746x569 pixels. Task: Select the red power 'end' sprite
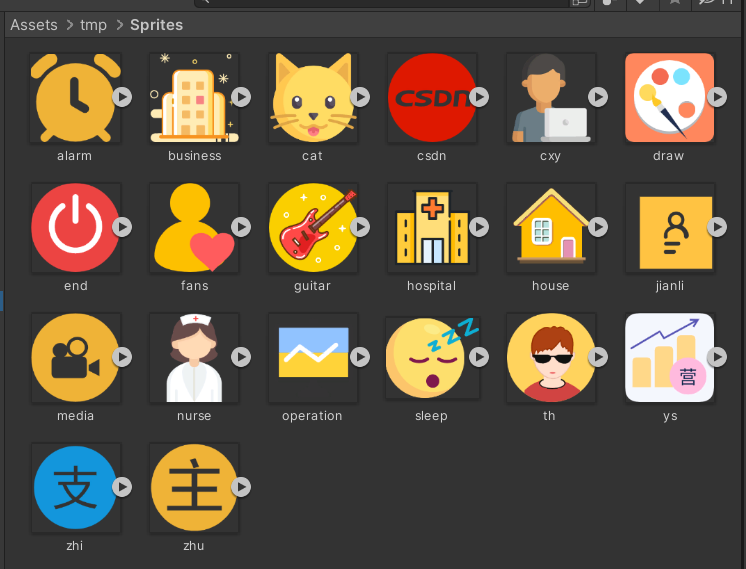75,227
